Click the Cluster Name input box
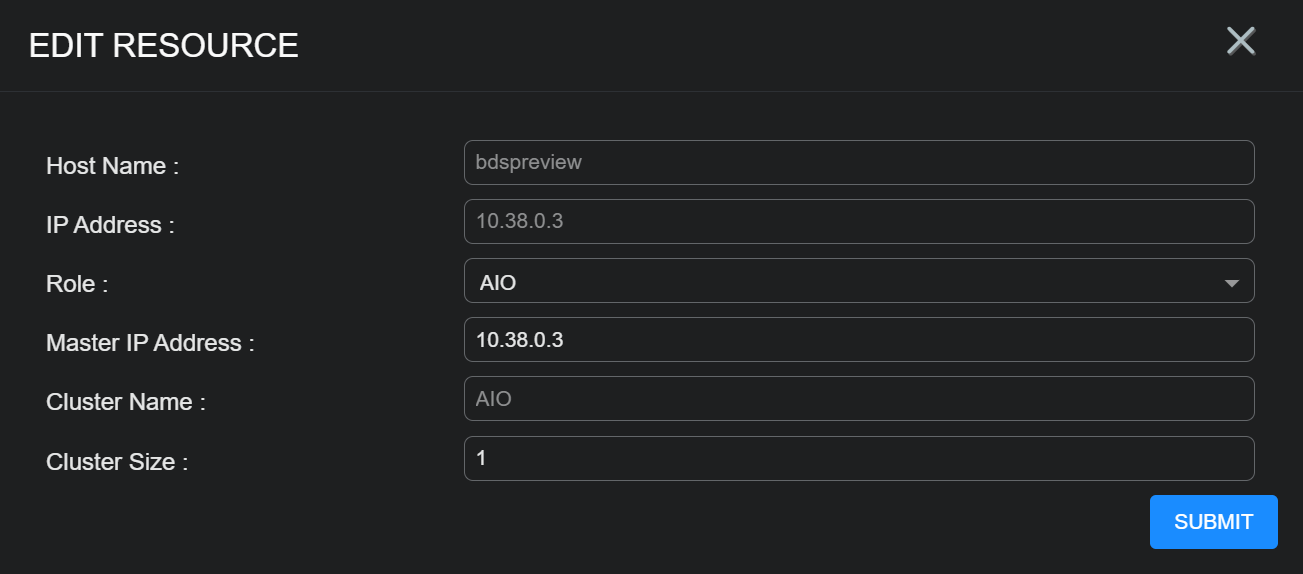1303x574 pixels. click(x=858, y=398)
